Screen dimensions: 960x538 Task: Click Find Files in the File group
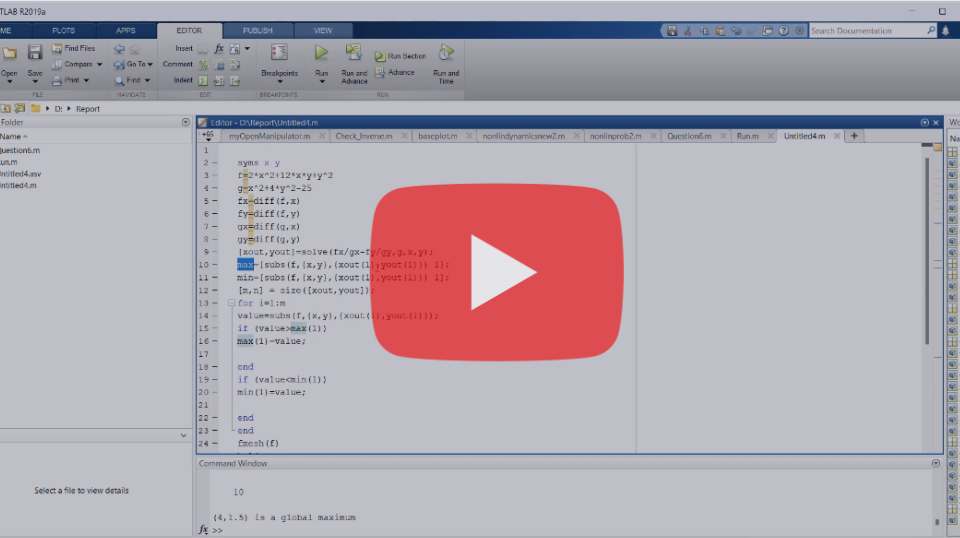[79, 48]
